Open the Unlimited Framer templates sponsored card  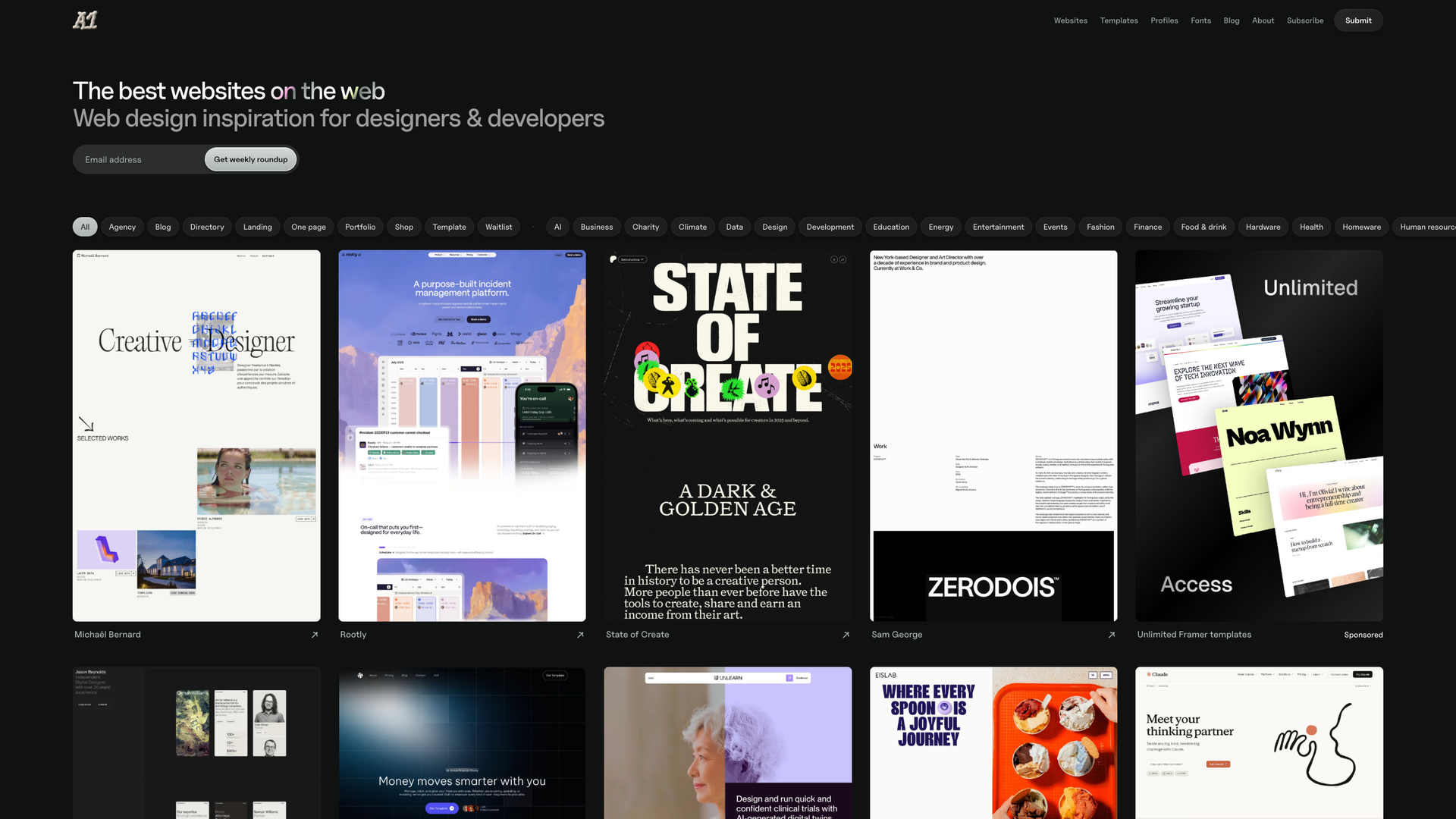[x=1258, y=435]
